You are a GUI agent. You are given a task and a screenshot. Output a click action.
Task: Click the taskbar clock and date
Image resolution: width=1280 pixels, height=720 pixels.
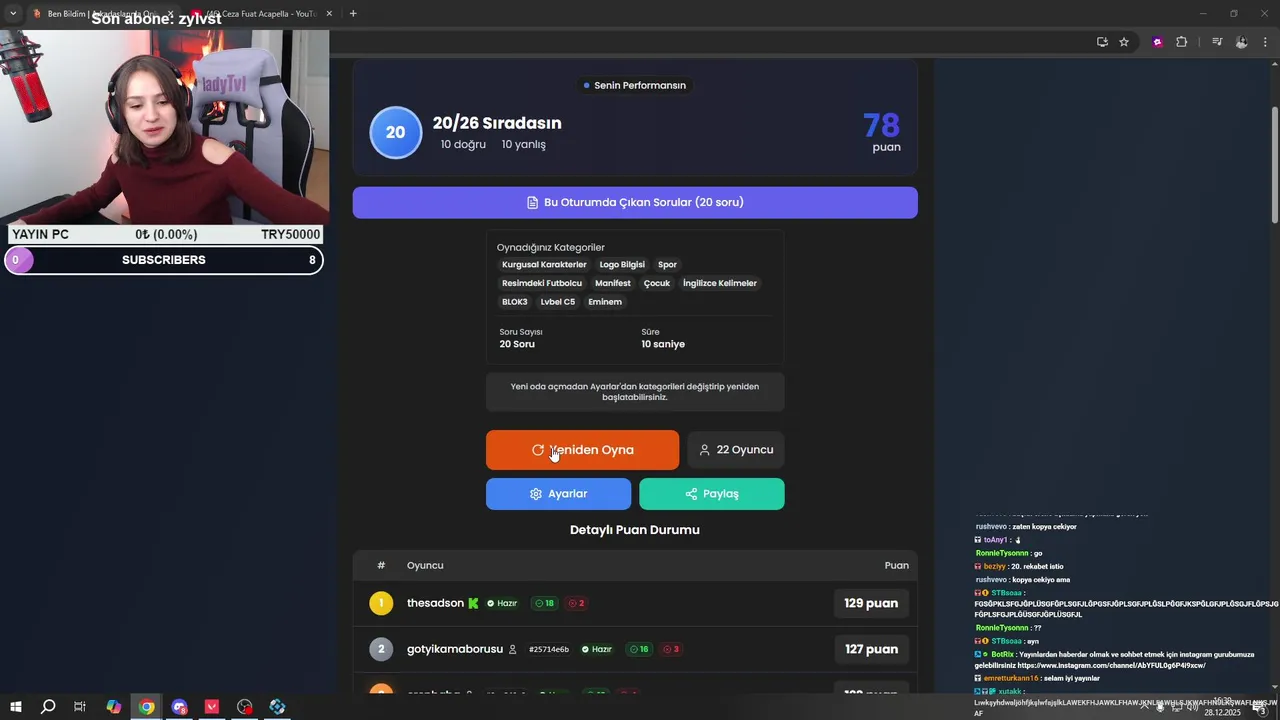click(1222, 707)
